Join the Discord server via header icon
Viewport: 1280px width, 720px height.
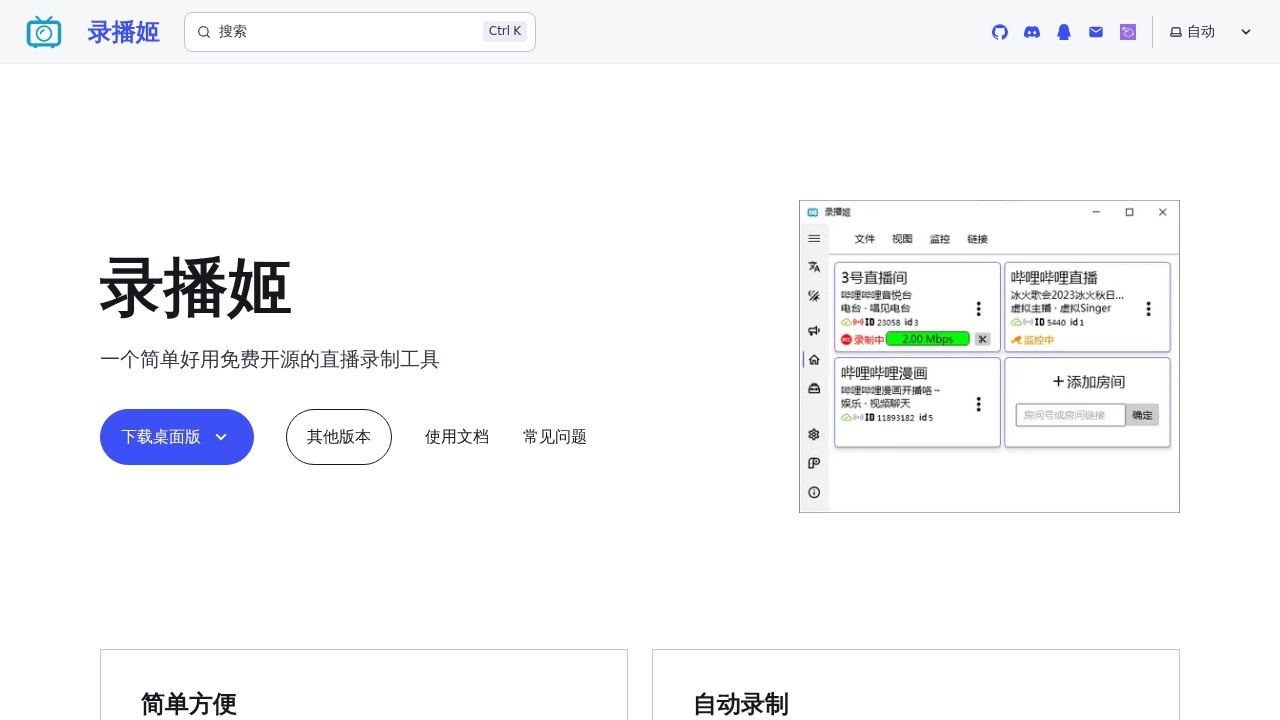point(1031,32)
